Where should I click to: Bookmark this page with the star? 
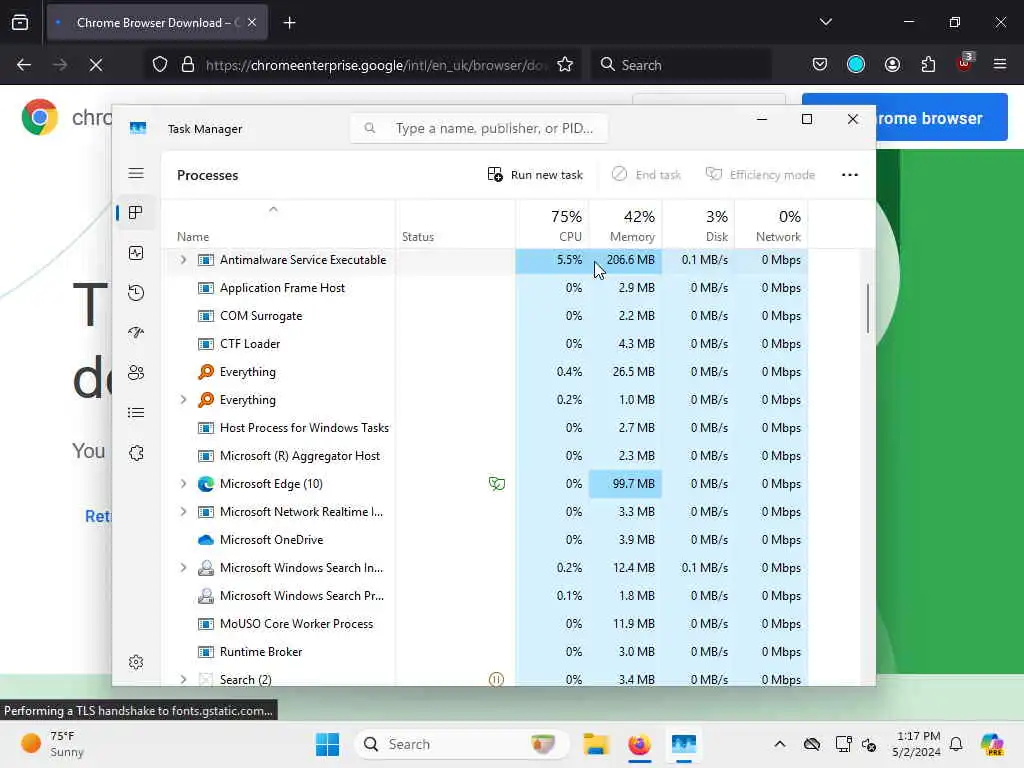[x=565, y=65]
